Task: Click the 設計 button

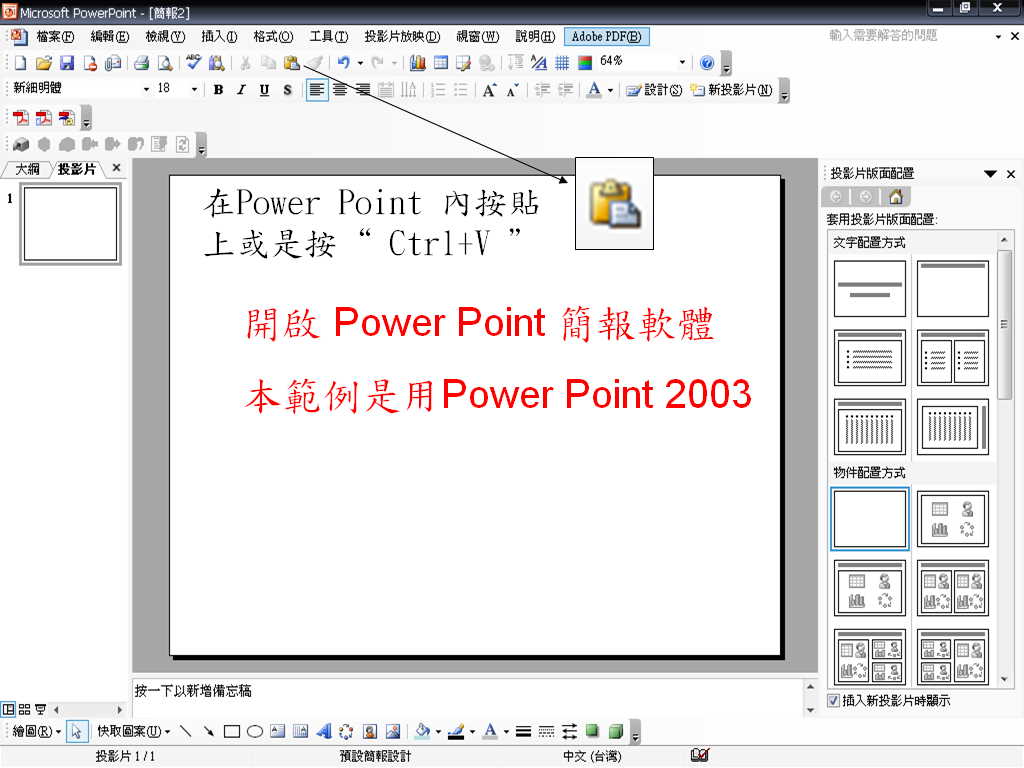Action: 655,90
